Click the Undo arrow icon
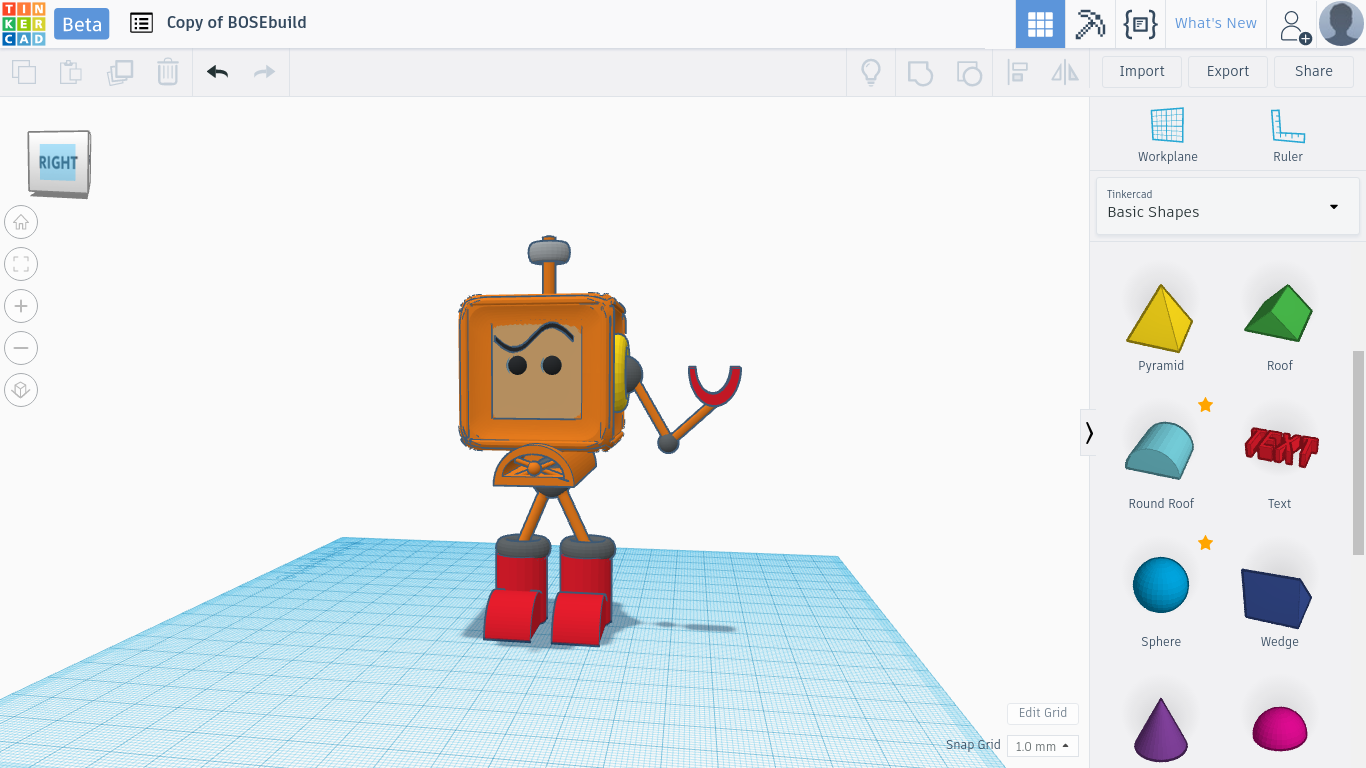The image size is (1366, 768). [217, 72]
